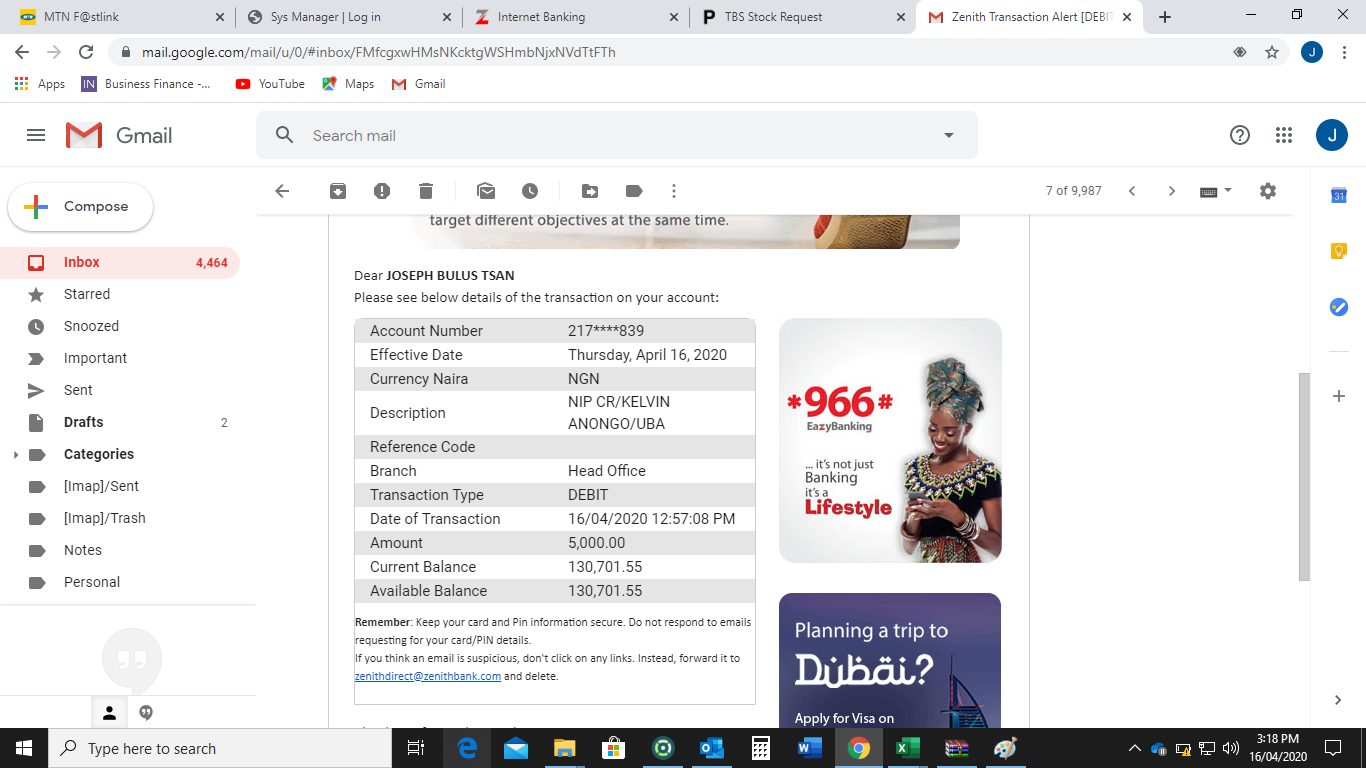The width and height of the screenshot is (1366, 768).
Task: Open More options three-dot menu
Action: (674, 191)
